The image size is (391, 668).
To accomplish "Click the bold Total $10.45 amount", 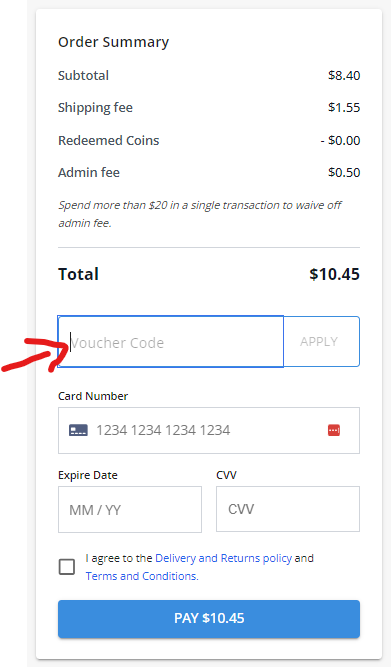I will (x=334, y=274).
